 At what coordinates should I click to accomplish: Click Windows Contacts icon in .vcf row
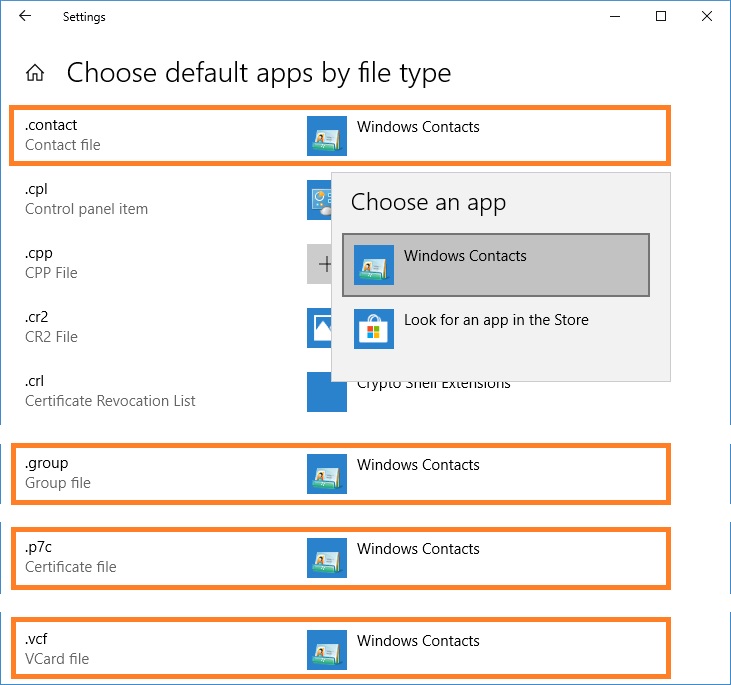pyautogui.click(x=326, y=650)
